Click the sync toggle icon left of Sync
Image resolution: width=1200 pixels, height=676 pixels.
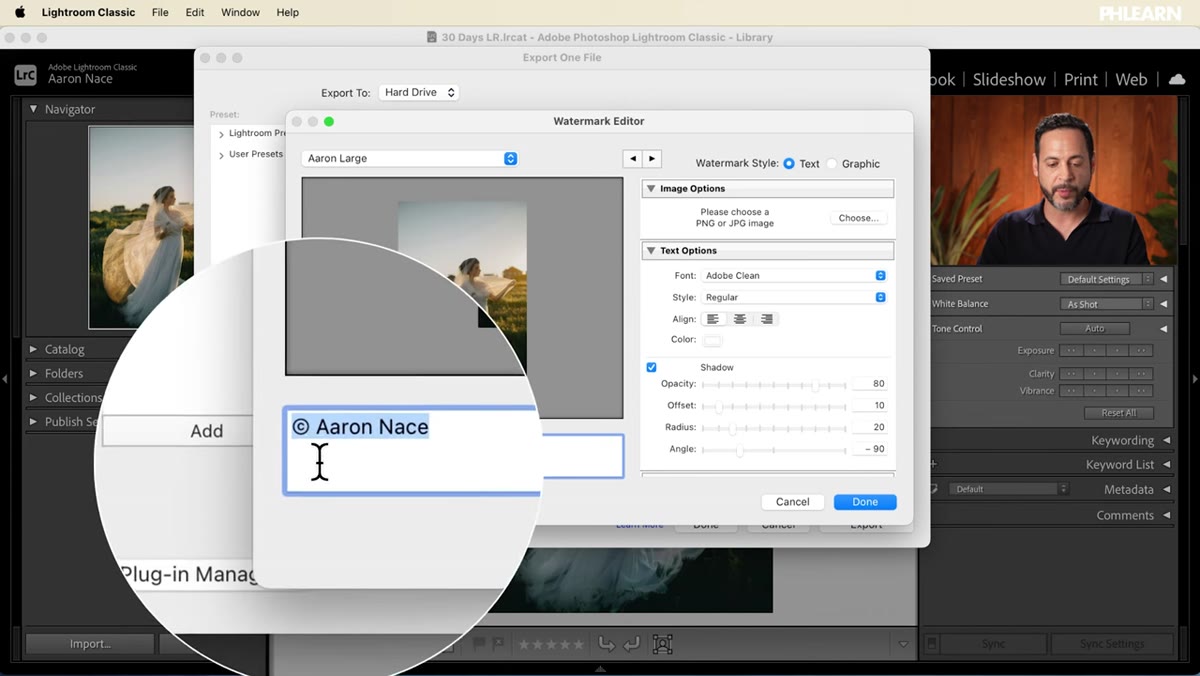932,644
